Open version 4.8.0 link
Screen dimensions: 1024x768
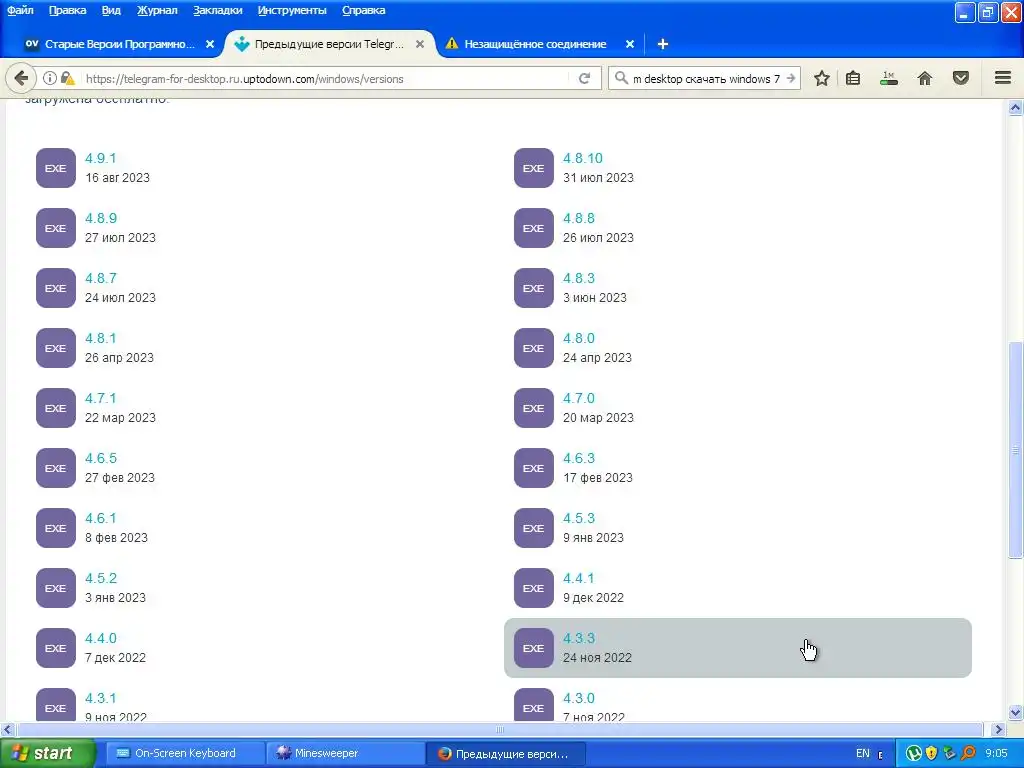[579, 338]
